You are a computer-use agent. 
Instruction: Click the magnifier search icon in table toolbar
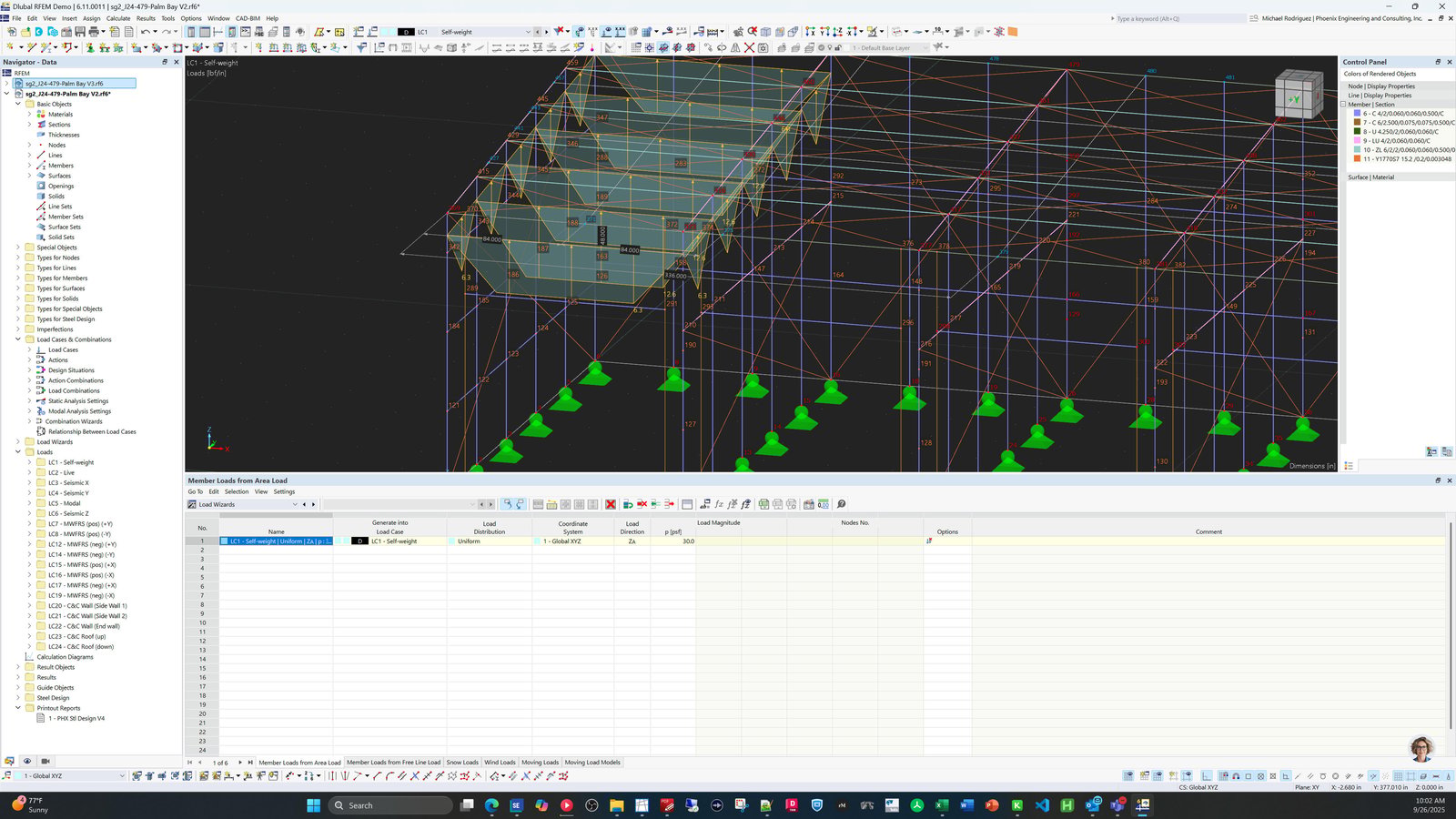click(x=842, y=504)
